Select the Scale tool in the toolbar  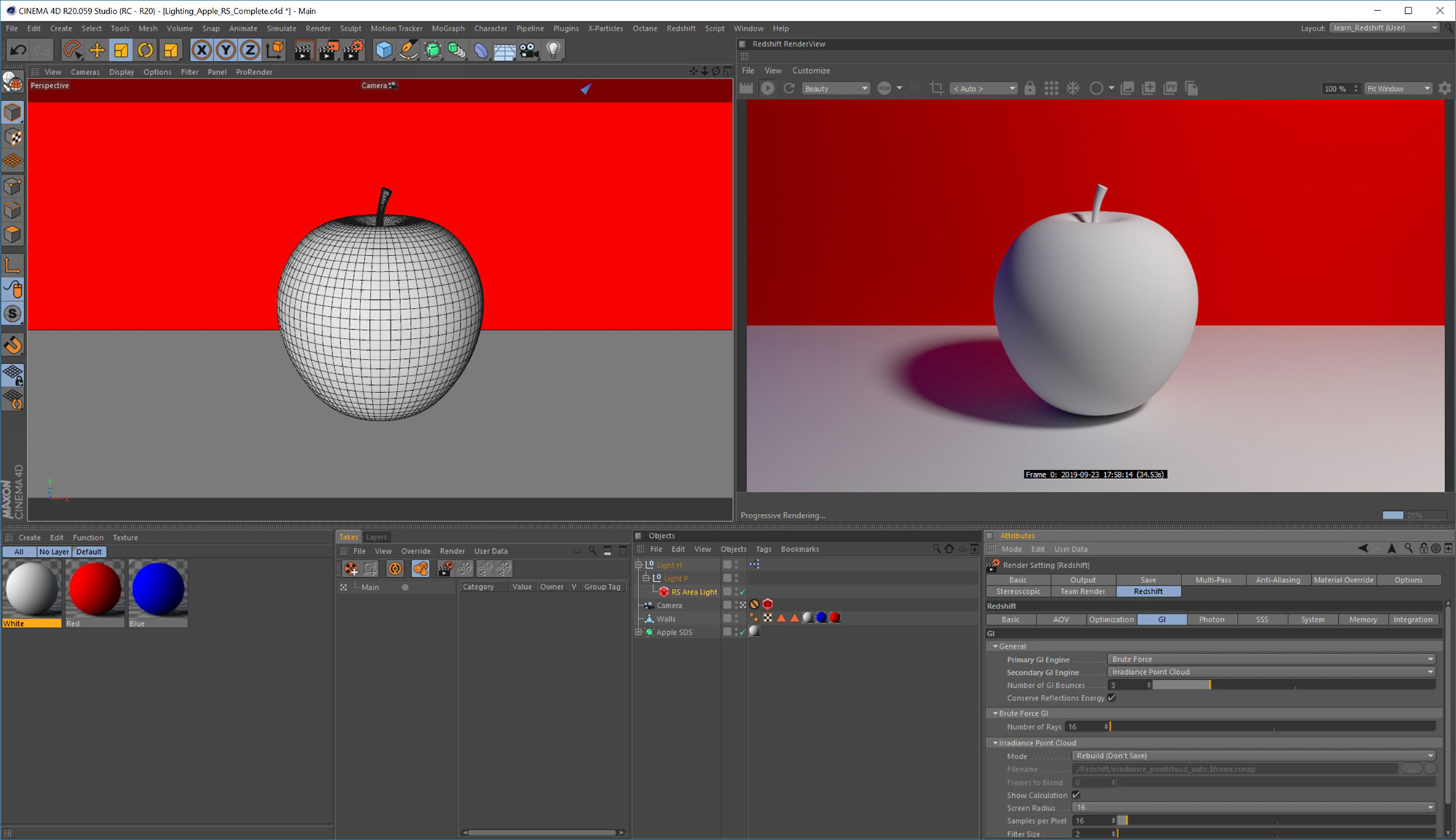point(122,49)
